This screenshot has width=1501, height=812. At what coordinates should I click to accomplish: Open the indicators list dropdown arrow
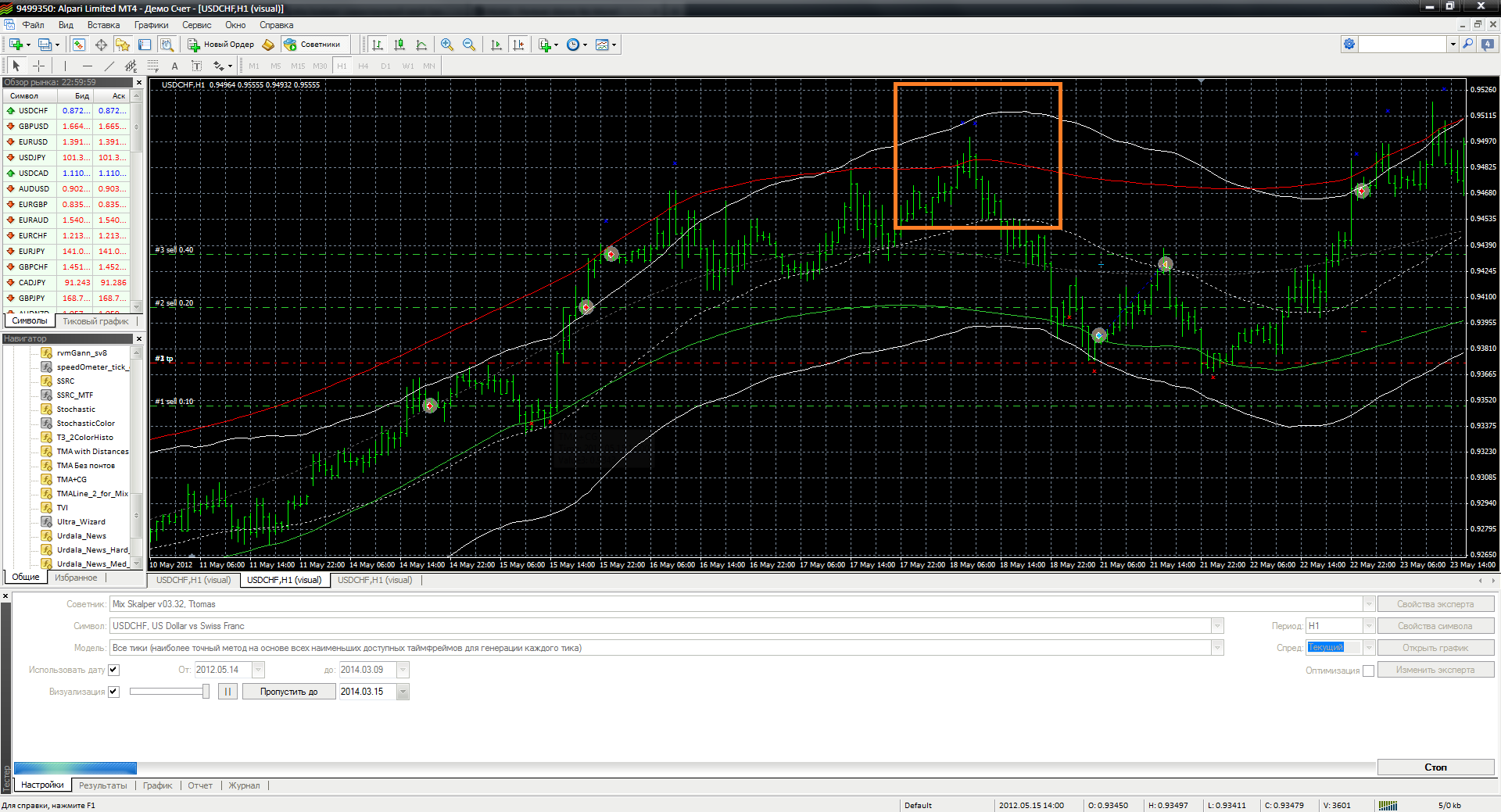(556, 45)
